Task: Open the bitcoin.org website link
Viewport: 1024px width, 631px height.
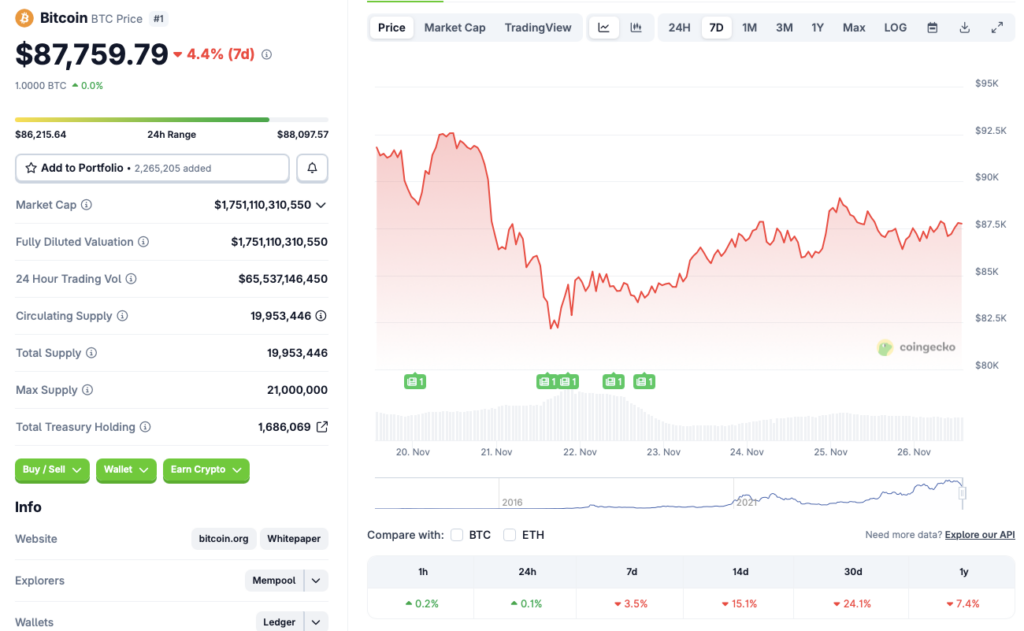Action: (x=223, y=538)
